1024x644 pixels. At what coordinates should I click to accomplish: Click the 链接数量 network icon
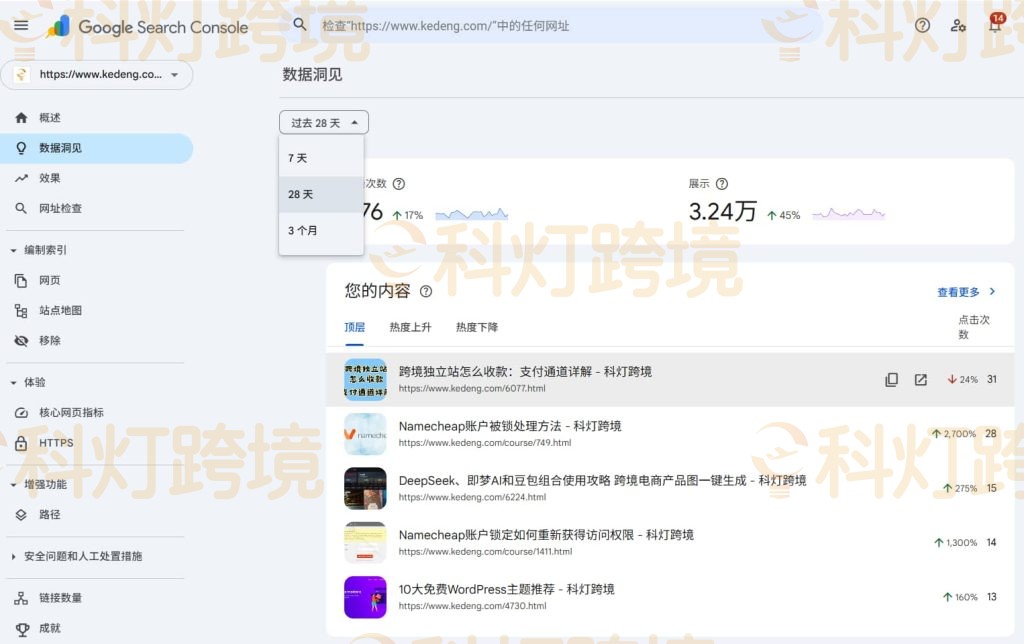click(x=21, y=598)
